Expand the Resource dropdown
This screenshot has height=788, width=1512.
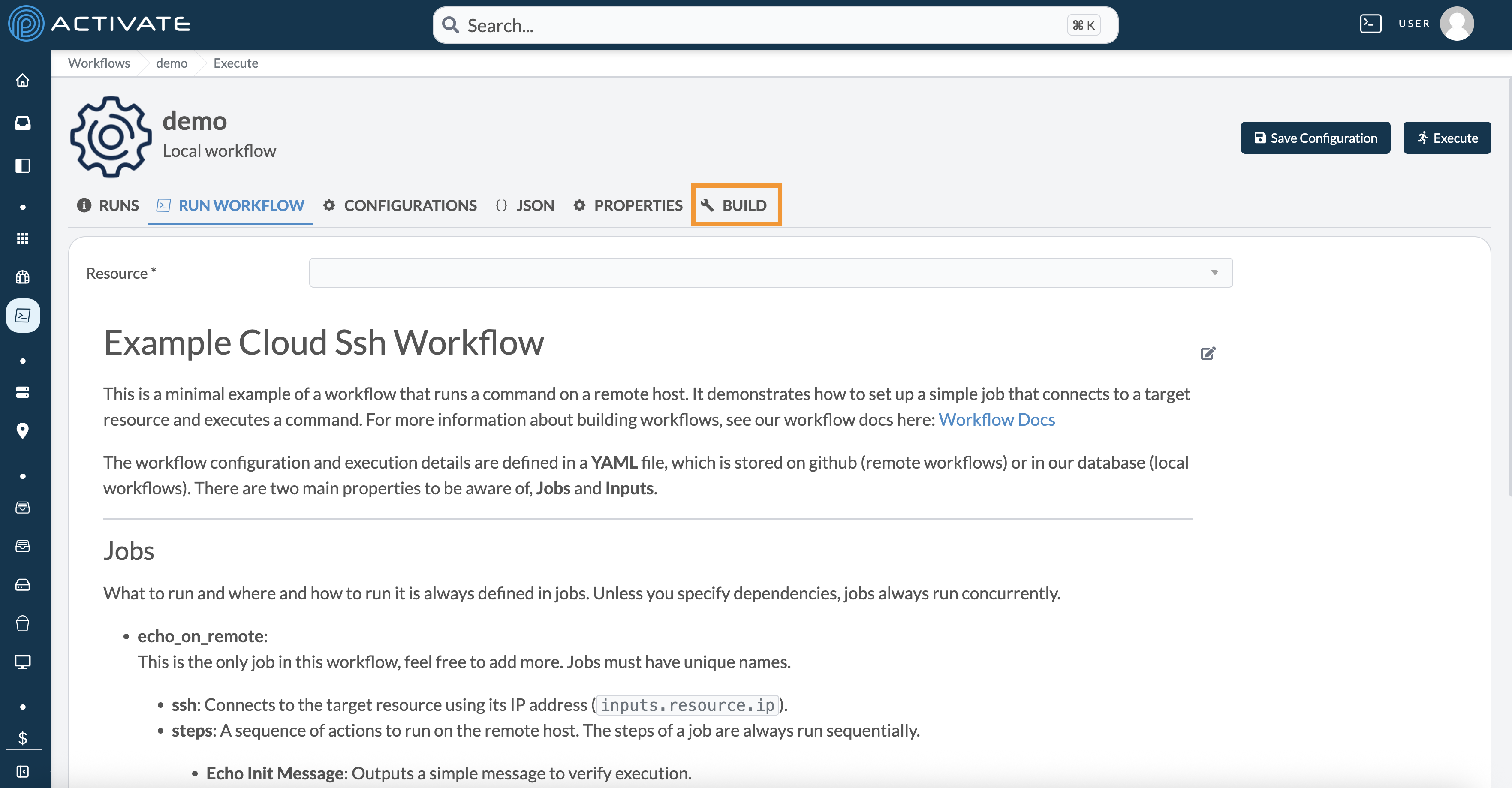[770, 273]
